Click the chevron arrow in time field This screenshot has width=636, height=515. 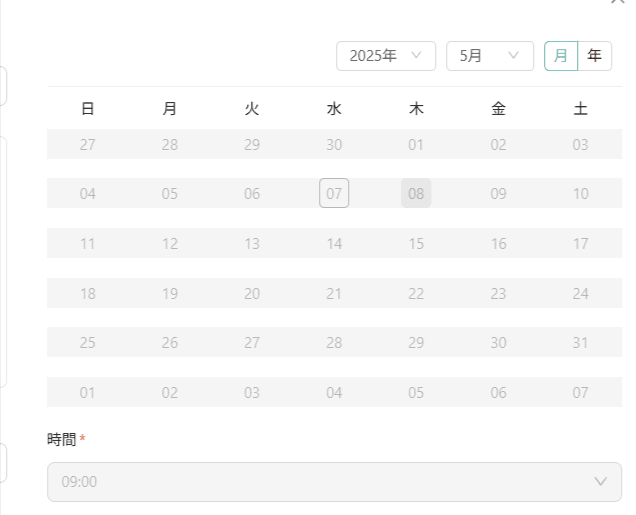pos(600,481)
